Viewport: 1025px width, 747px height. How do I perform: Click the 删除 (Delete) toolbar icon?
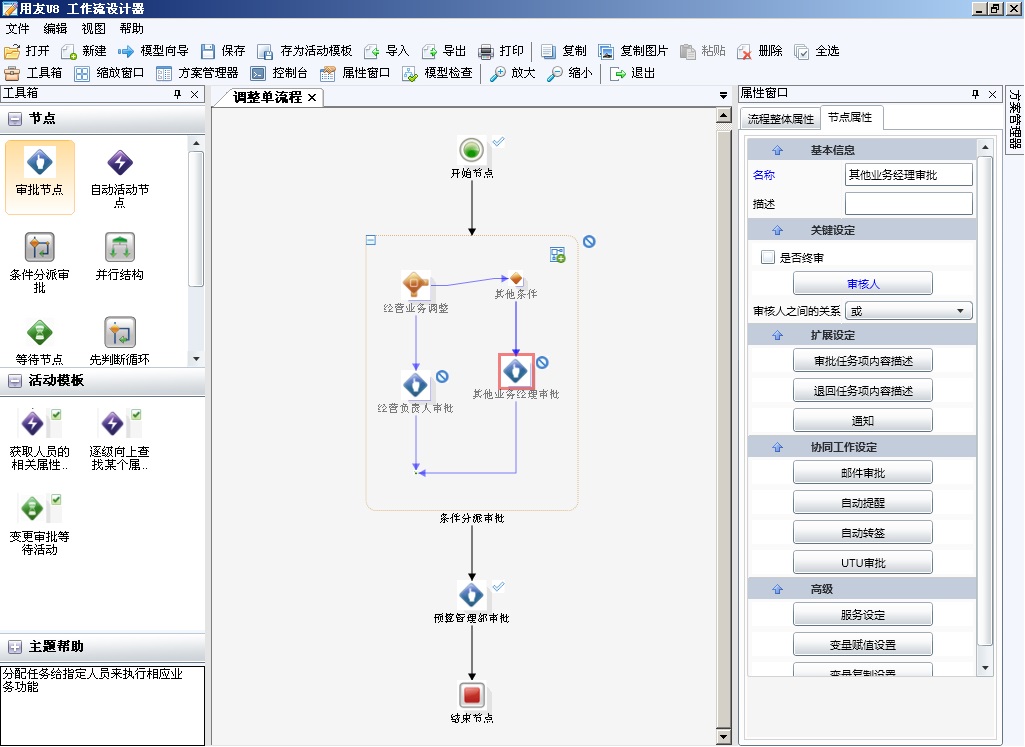745,51
